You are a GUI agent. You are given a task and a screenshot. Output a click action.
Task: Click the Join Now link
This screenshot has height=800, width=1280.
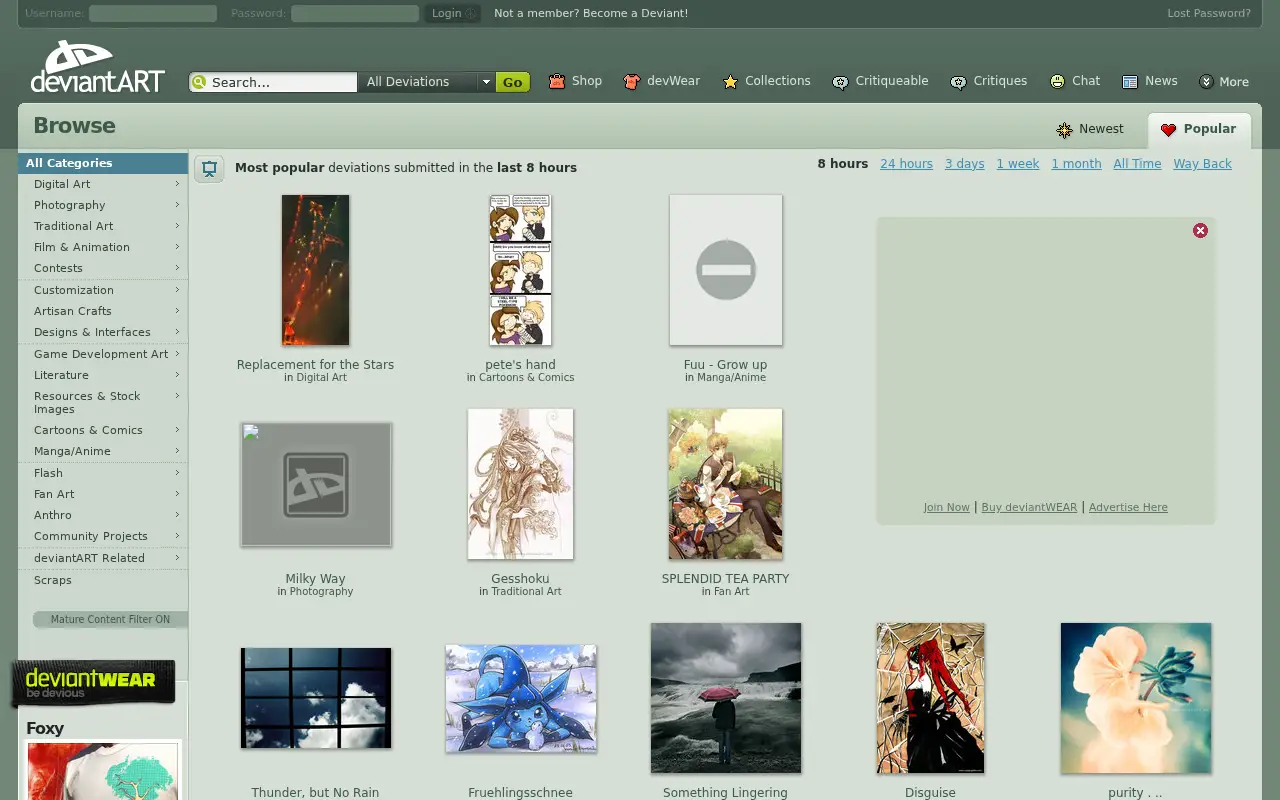[946, 507]
